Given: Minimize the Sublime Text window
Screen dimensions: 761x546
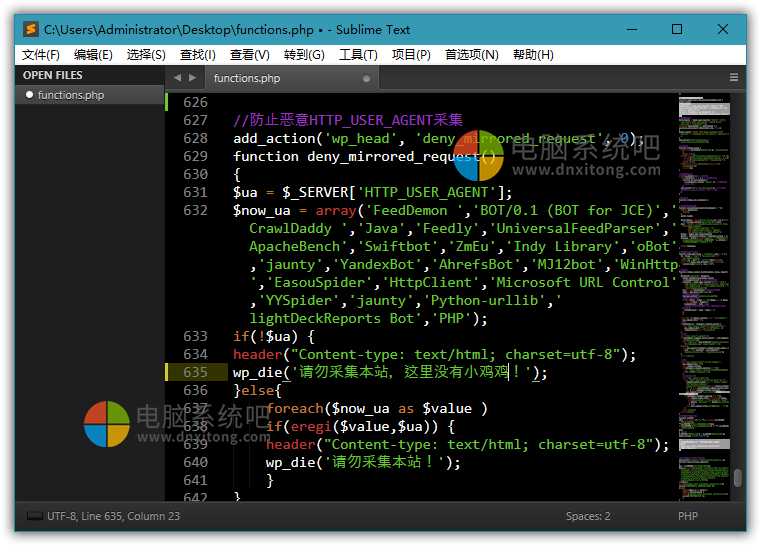Looking at the screenshot, I should [x=632, y=30].
